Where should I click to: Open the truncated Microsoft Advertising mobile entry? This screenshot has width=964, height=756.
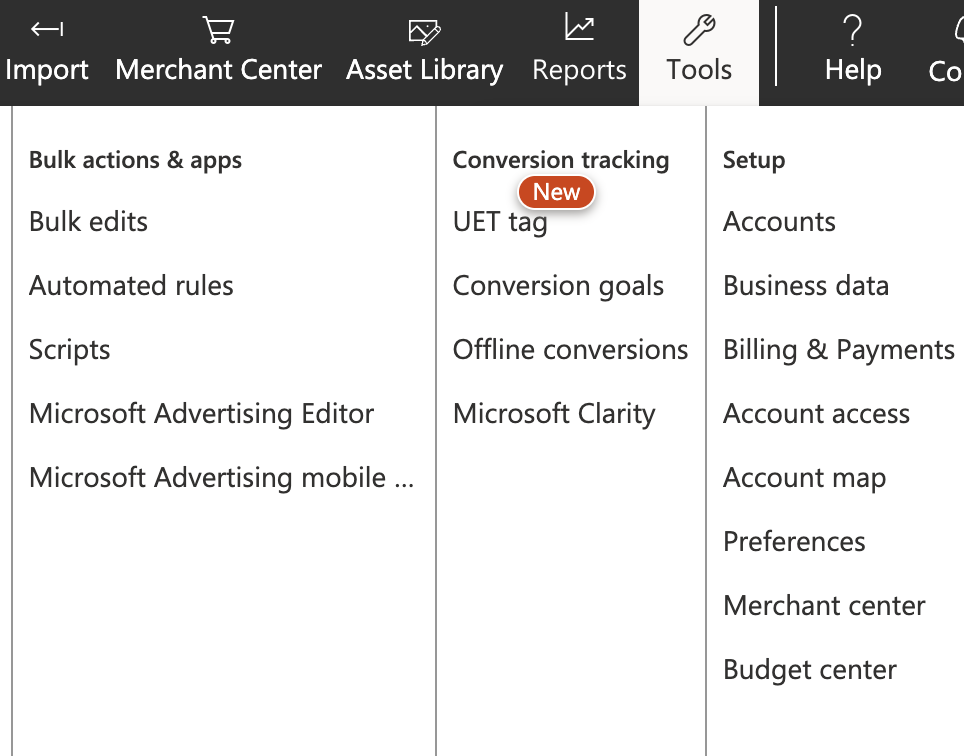tap(221, 478)
